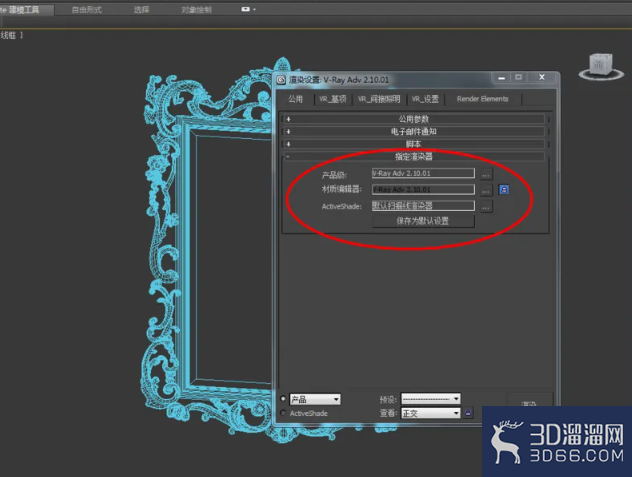Close the render setup dialog
This screenshot has height=477, width=632.
542,77
